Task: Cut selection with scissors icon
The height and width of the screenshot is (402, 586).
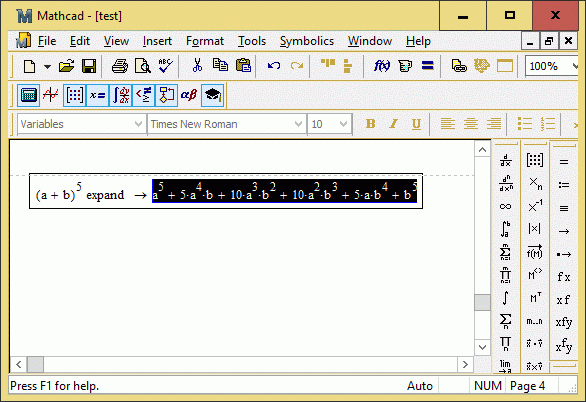Action: 197,66
